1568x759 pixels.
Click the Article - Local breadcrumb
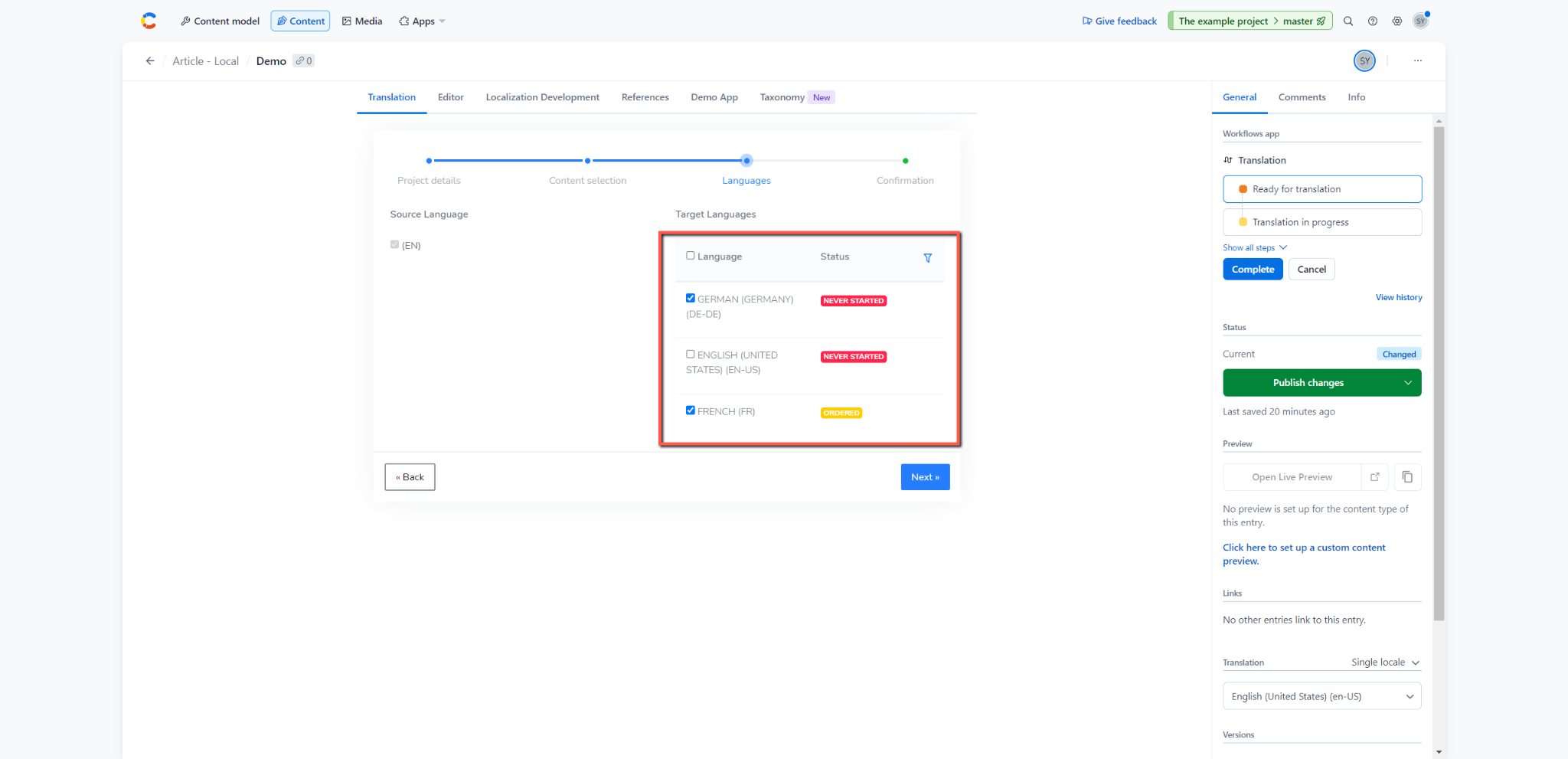205,61
